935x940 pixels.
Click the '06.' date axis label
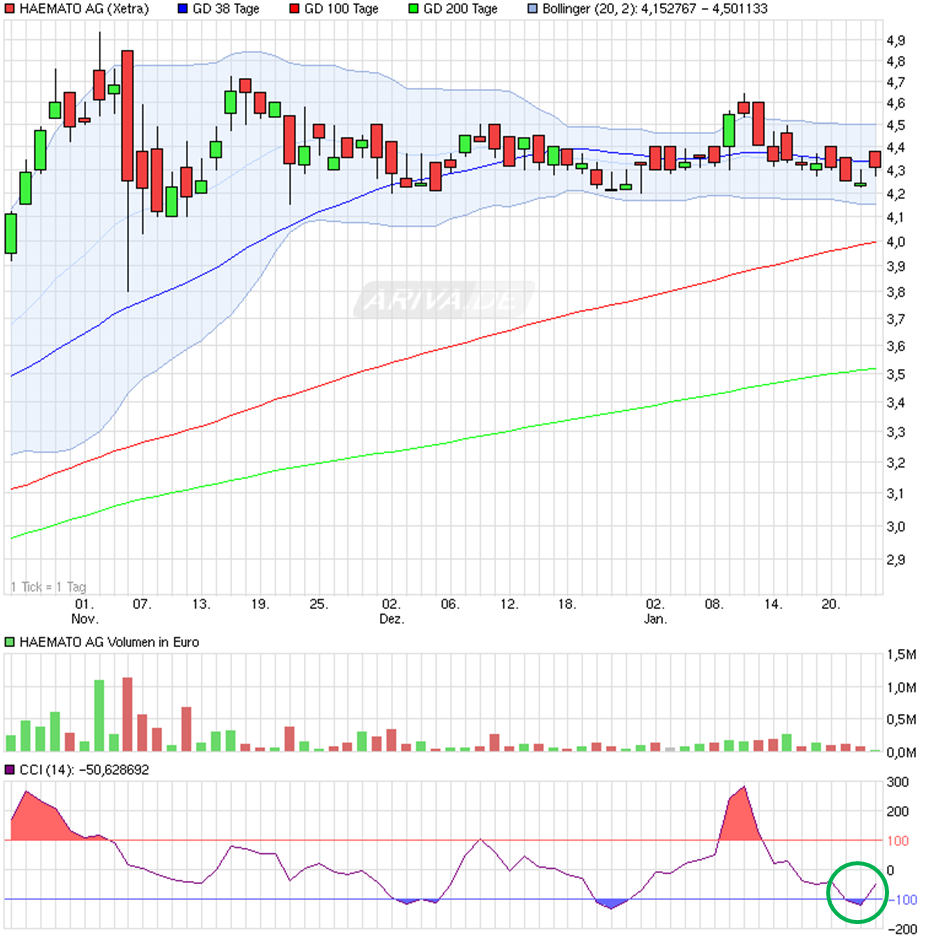450,604
